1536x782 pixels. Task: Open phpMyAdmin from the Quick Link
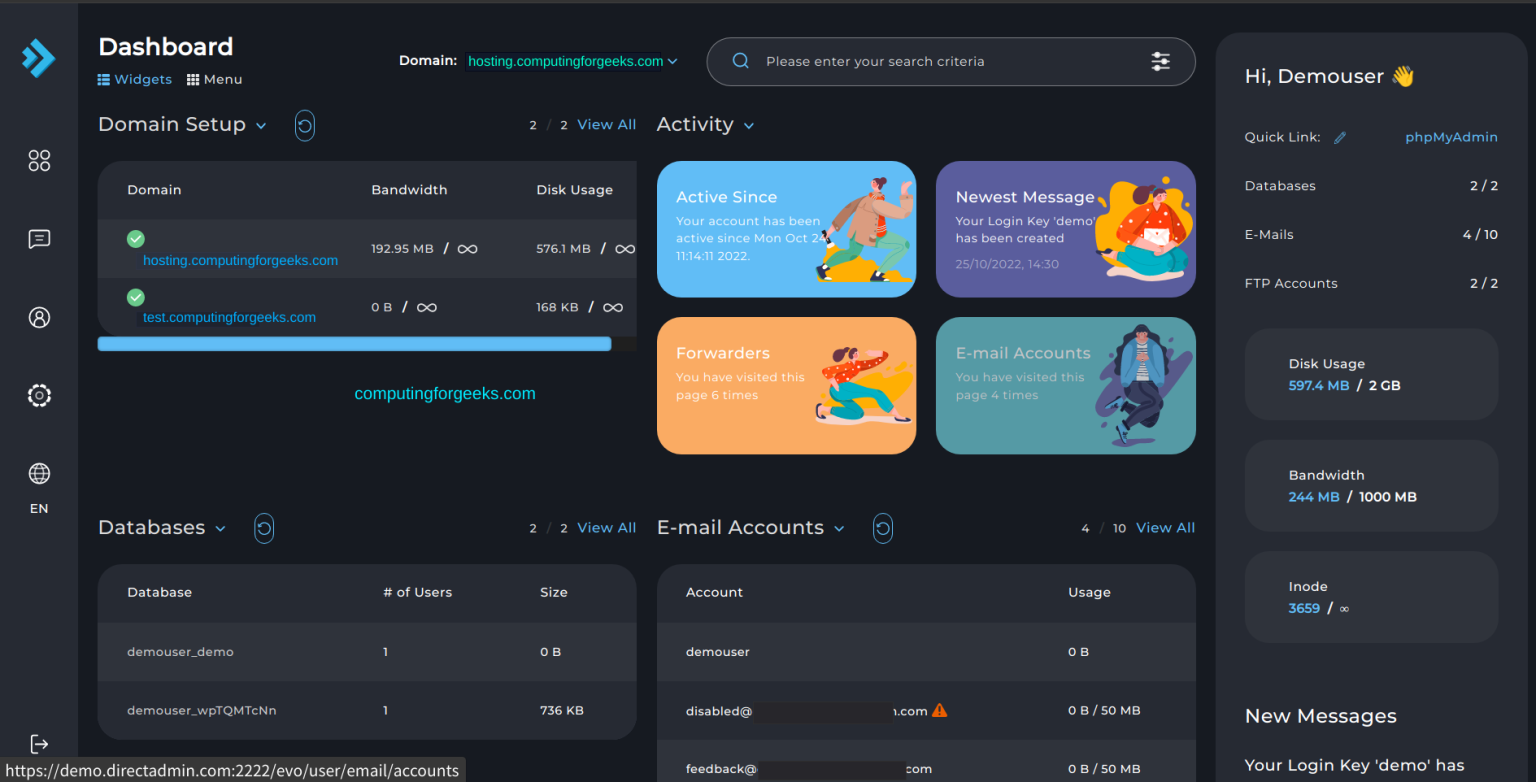[x=1451, y=136]
